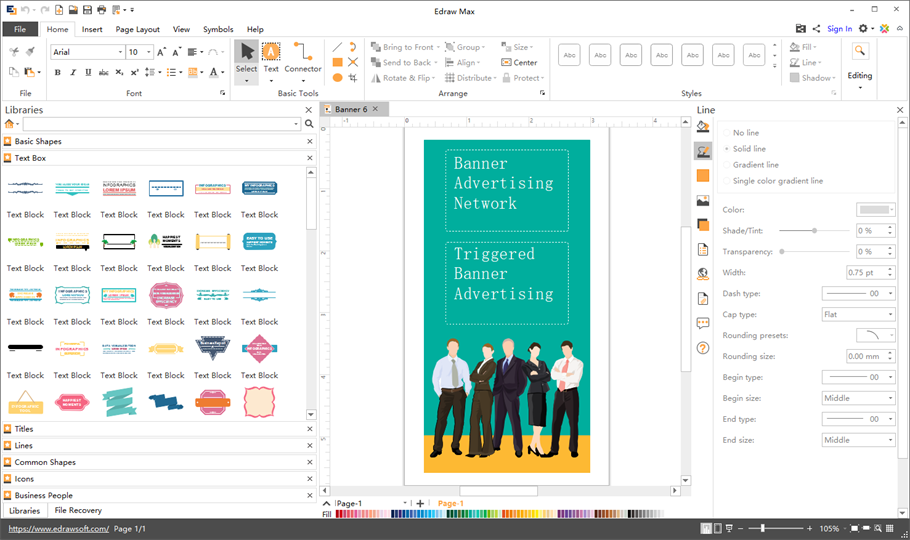
Task: Click the Help question mark sidebar icon
Action: click(x=703, y=348)
